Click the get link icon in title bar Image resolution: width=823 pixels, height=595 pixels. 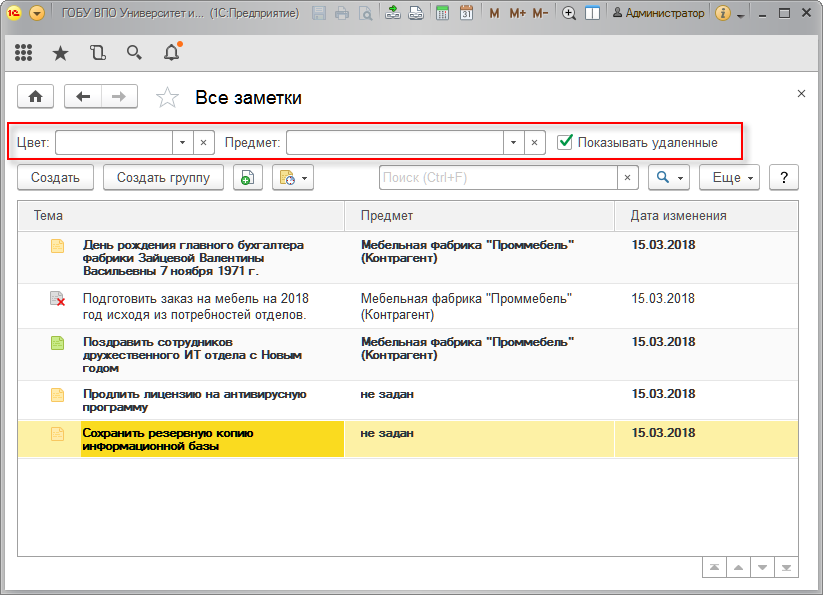(393, 13)
